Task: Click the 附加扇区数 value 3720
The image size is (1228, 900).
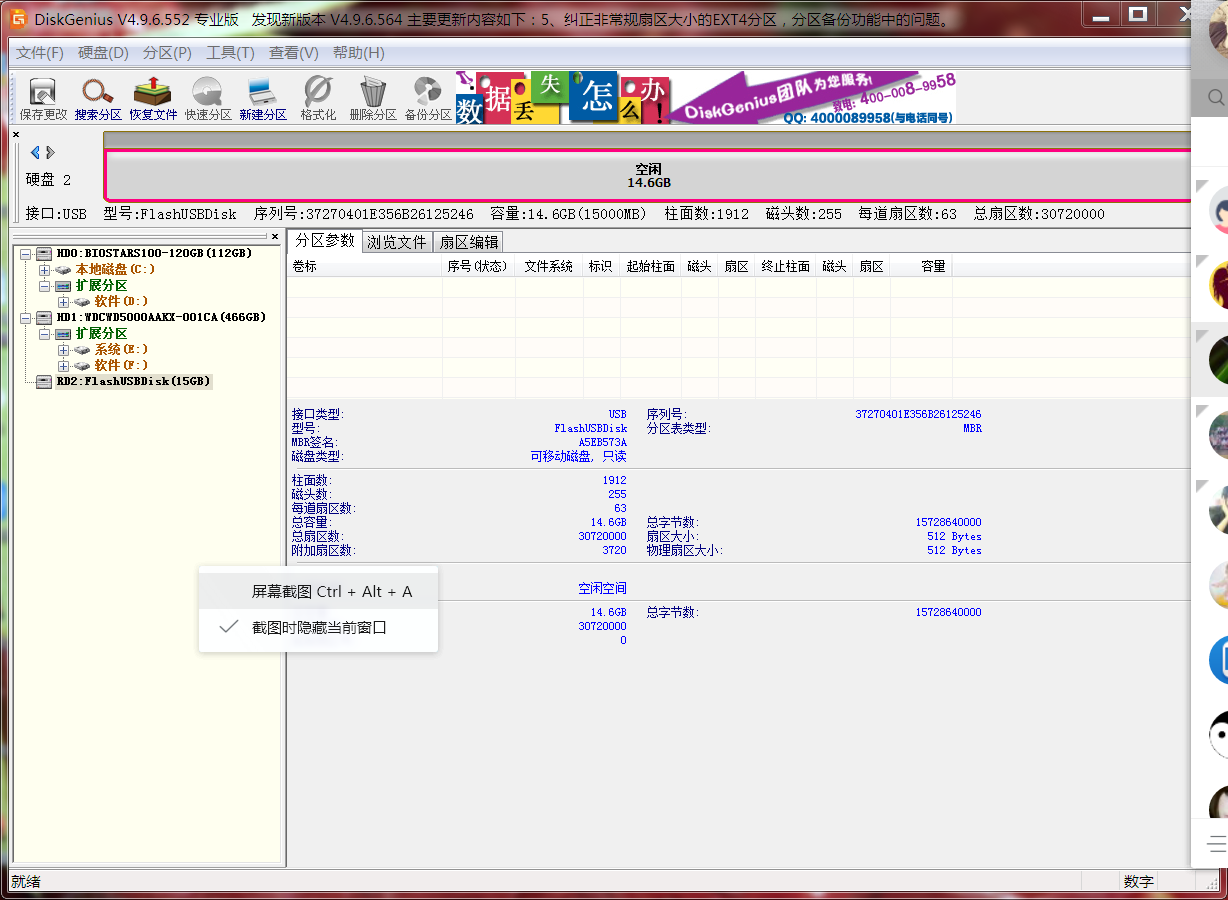Action: tap(614, 550)
